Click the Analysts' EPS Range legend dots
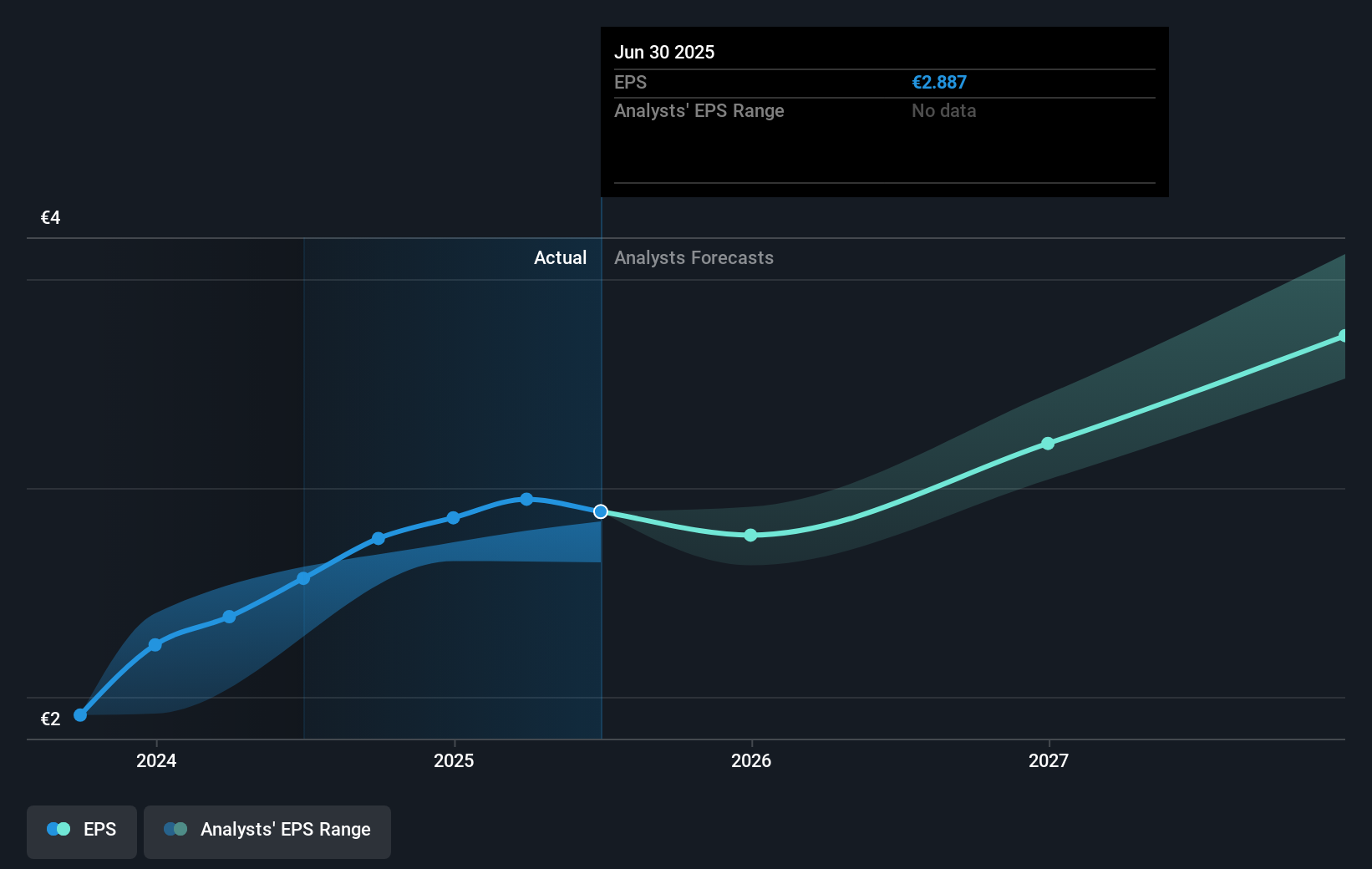This screenshot has height=869, width=1372. pyautogui.click(x=175, y=829)
